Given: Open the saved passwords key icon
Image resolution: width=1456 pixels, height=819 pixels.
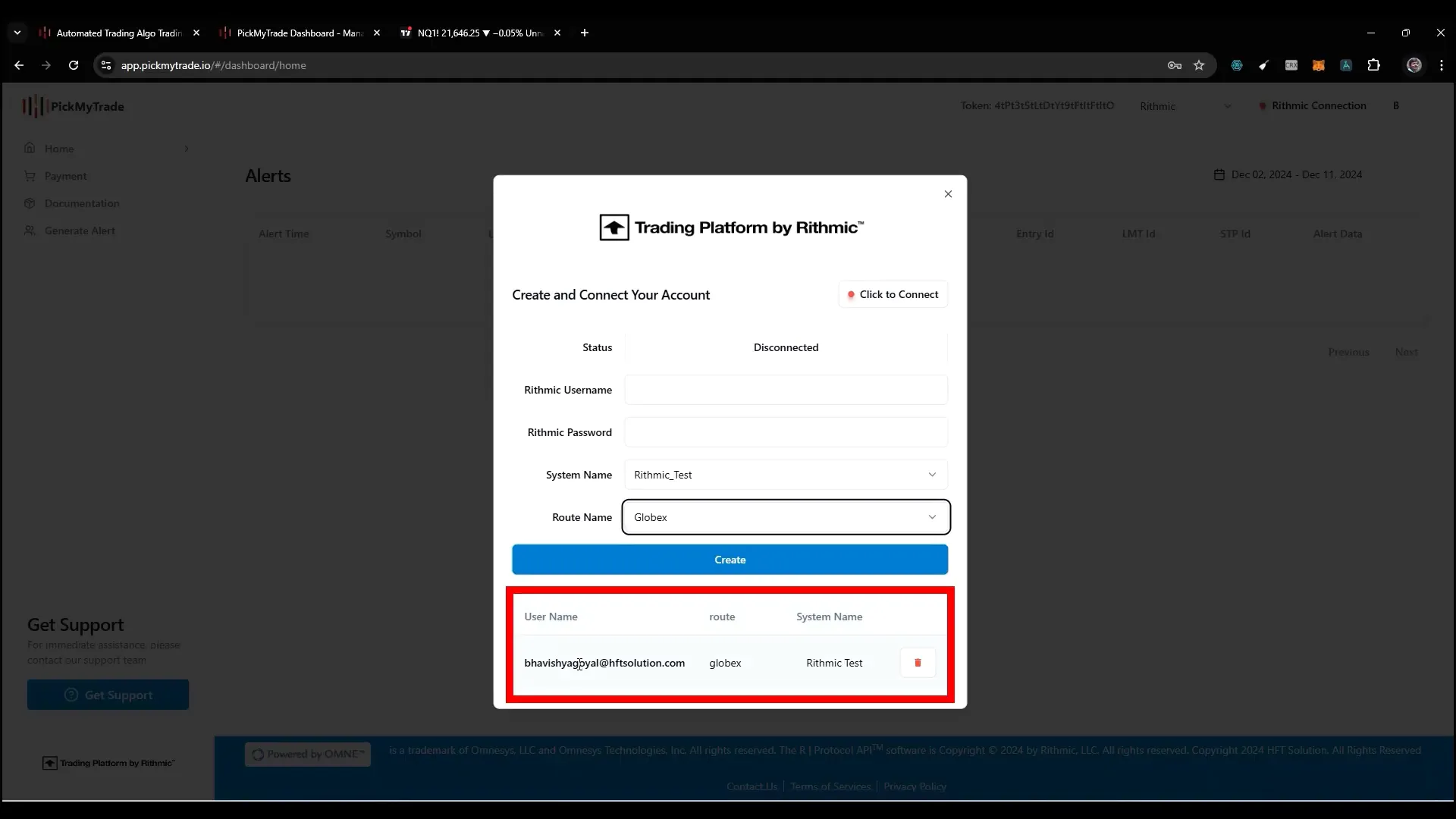Looking at the screenshot, I should pos(1175,65).
